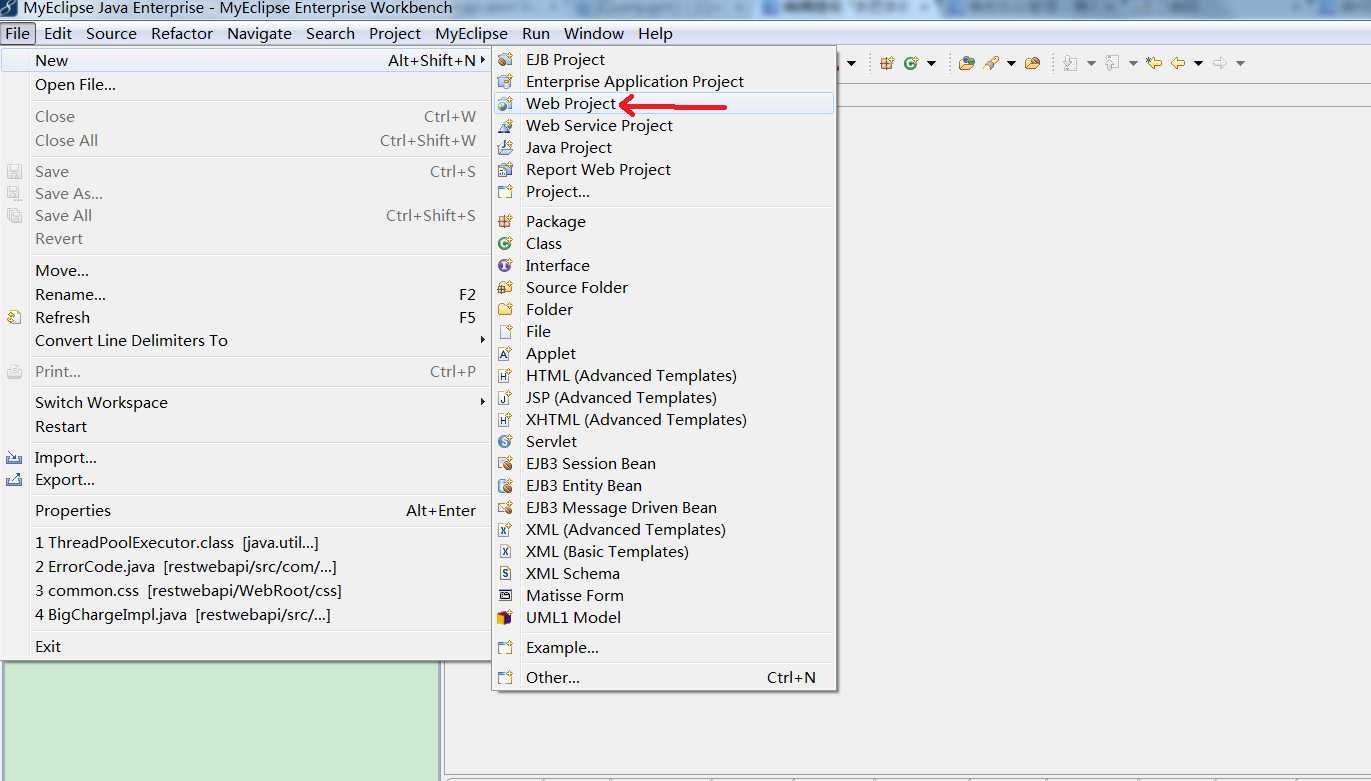Choose Restart in File menu
This screenshot has width=1371, height=781.
[245, 426]
